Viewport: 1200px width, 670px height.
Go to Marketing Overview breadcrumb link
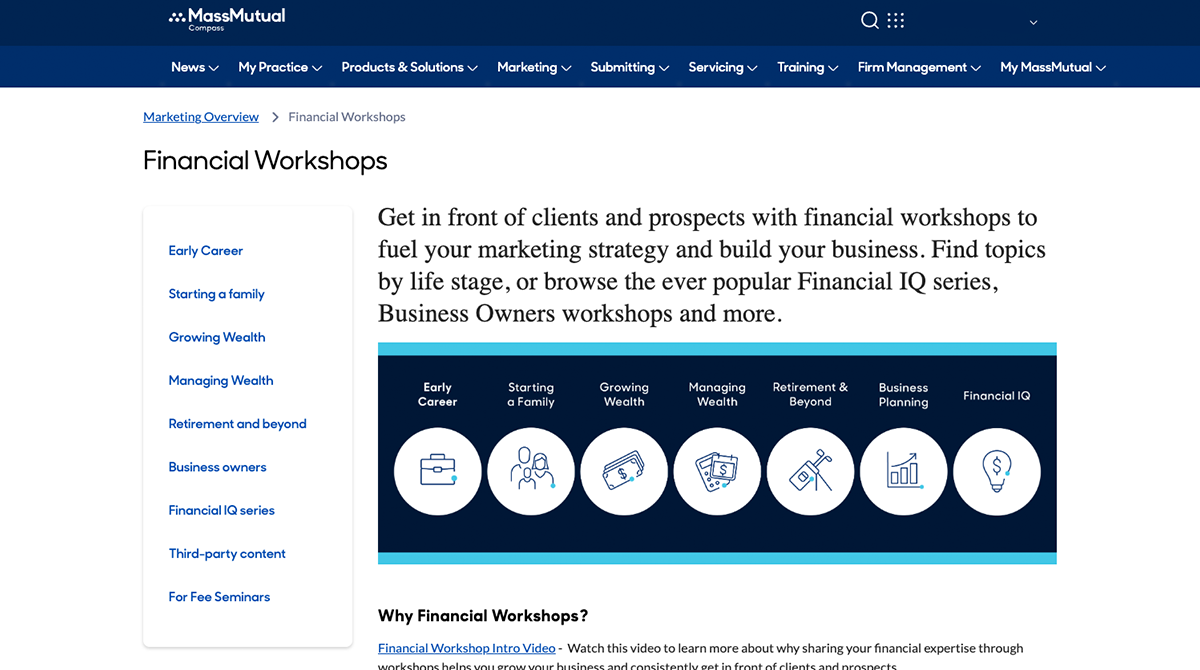click(201, 117)
